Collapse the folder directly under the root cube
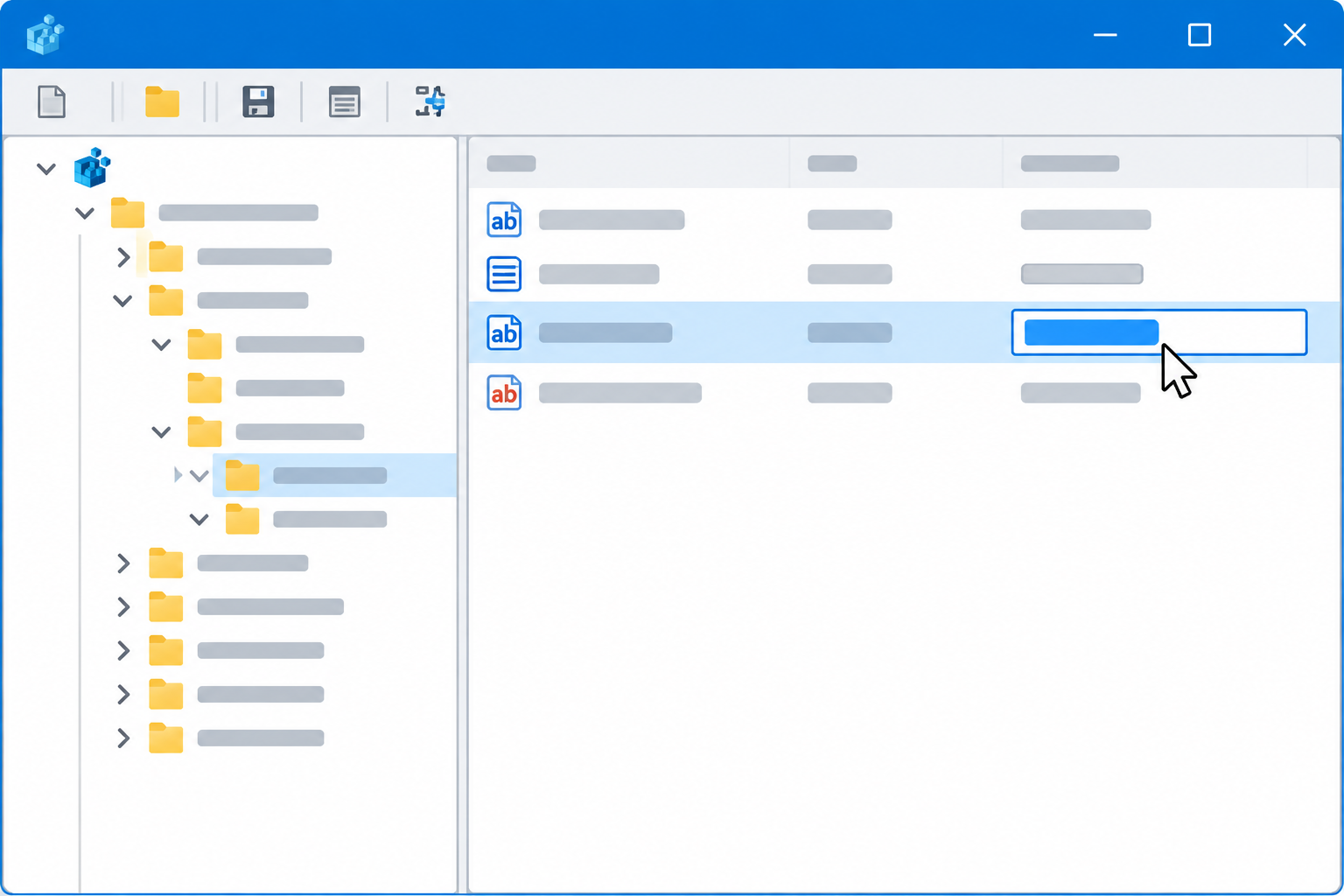The height and width of the screenshot is (896, 1344). click(85, 213)
